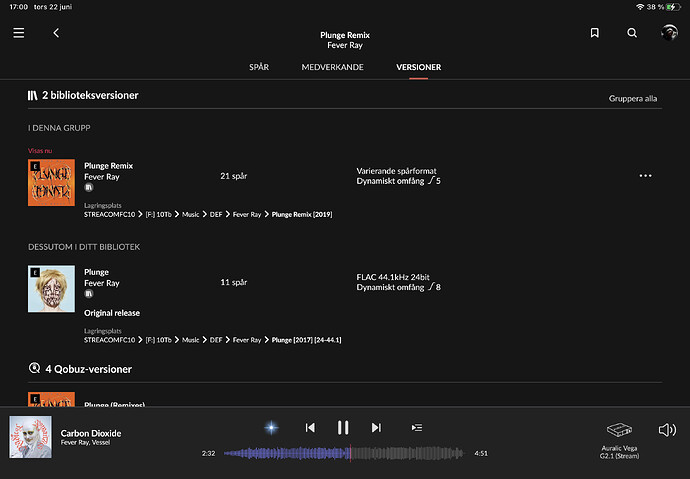This screenshot has width=690, height=479.
Task: Open the hamburger navigation menu
Action: (x=18, y=33)
